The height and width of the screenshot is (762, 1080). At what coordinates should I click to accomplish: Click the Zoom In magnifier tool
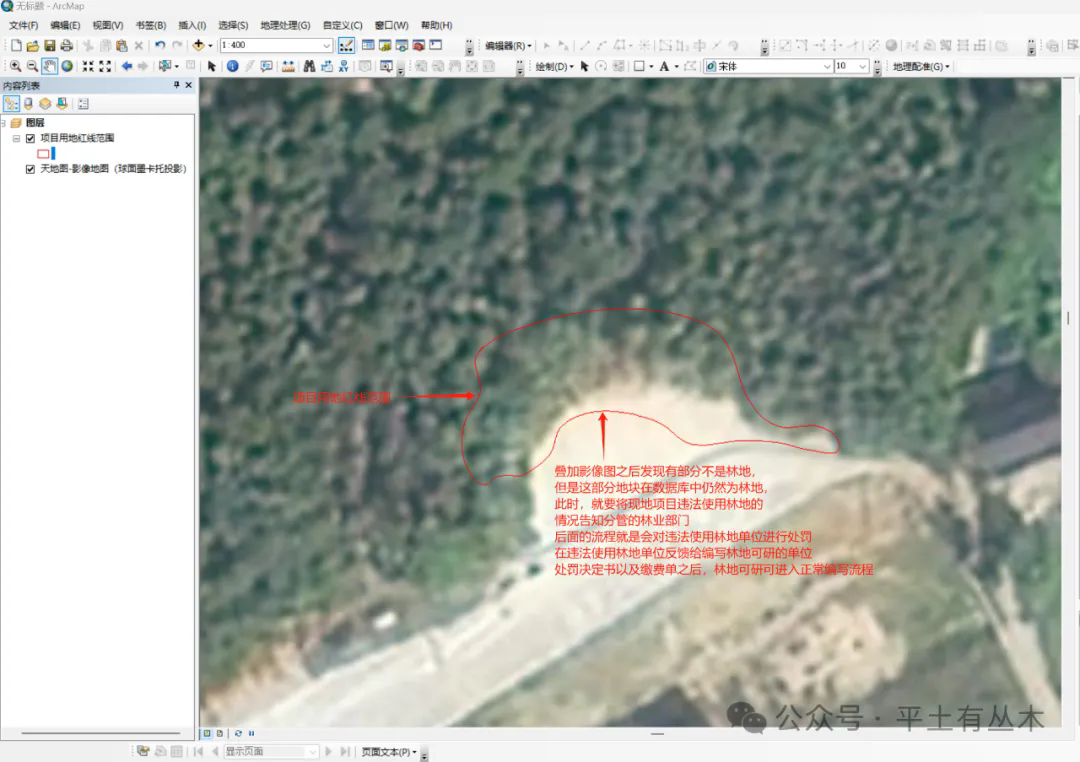(x=15, y=66)
